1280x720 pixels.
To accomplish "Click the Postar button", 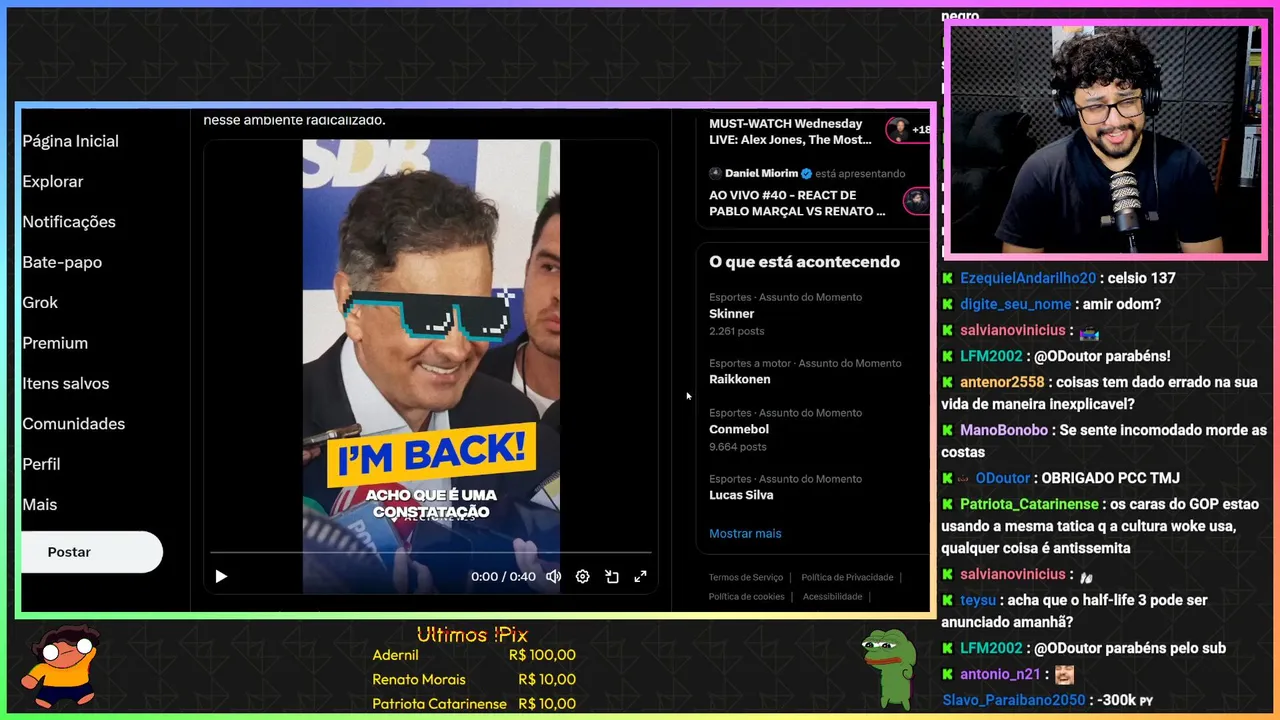I will pyautogui.click(x=91, y=552).
